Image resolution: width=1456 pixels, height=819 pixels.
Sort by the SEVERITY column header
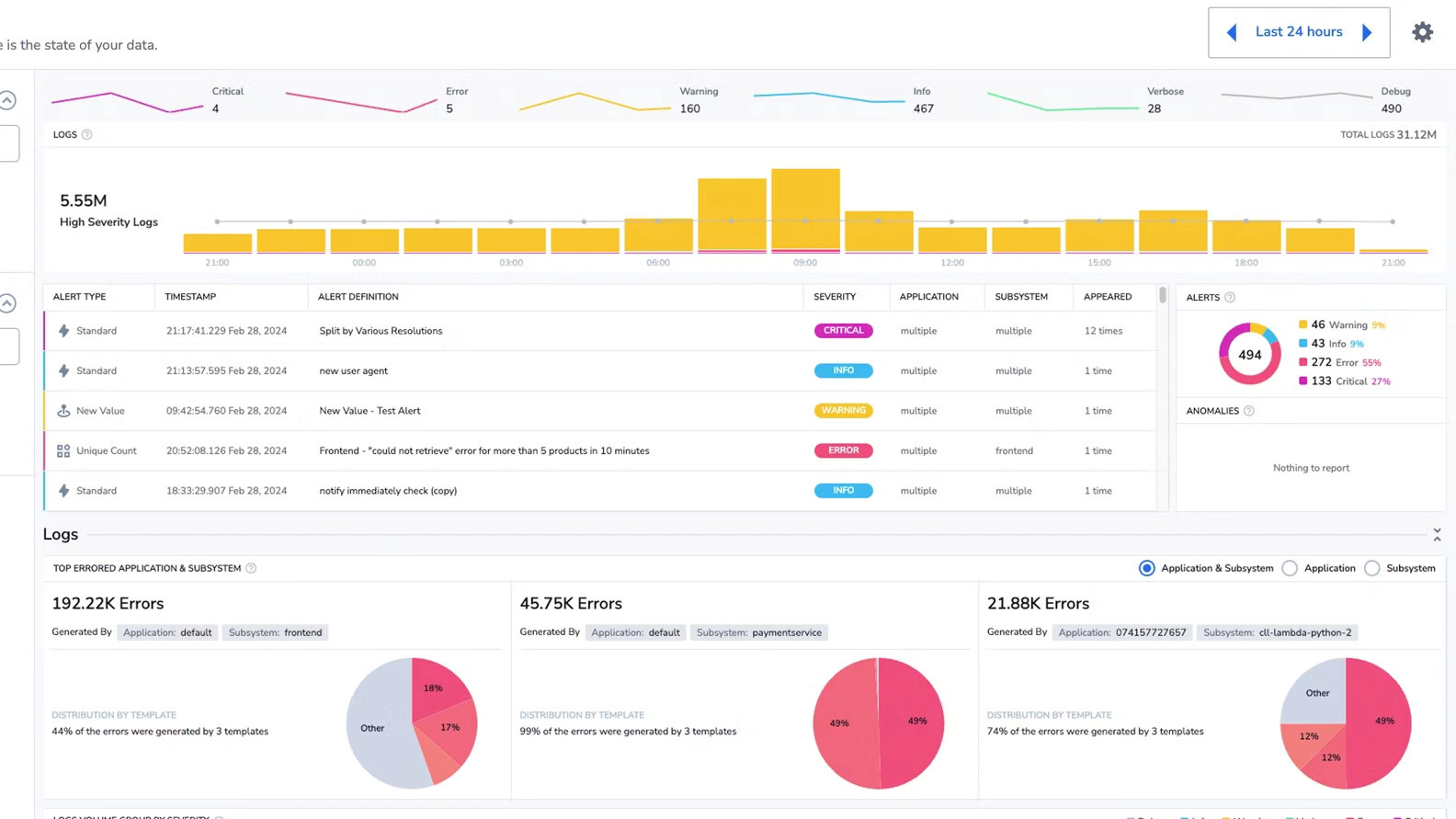pos(834,297)
